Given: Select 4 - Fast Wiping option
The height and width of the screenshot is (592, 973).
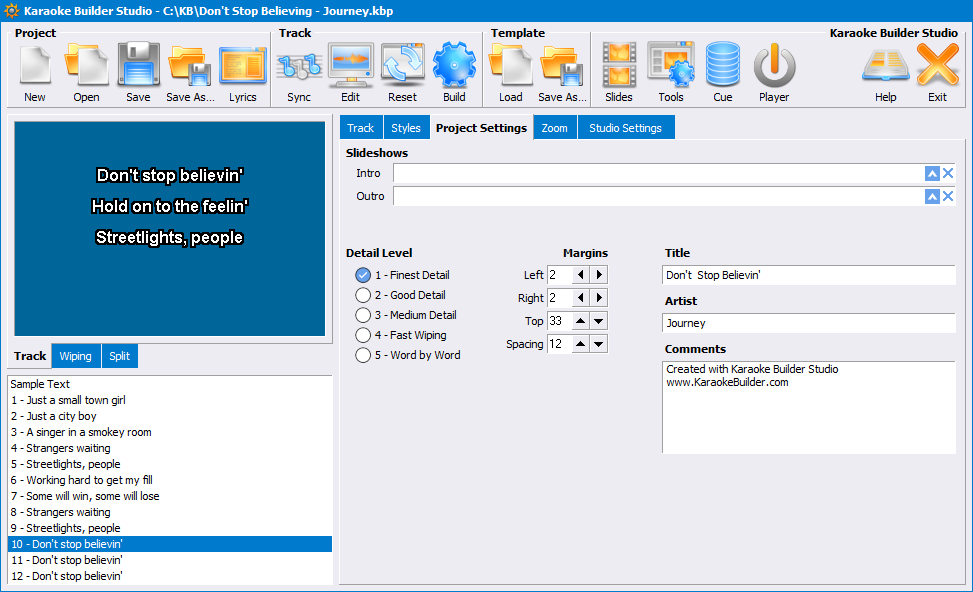Looking at the screenshot, I should (x=401, y=335).
